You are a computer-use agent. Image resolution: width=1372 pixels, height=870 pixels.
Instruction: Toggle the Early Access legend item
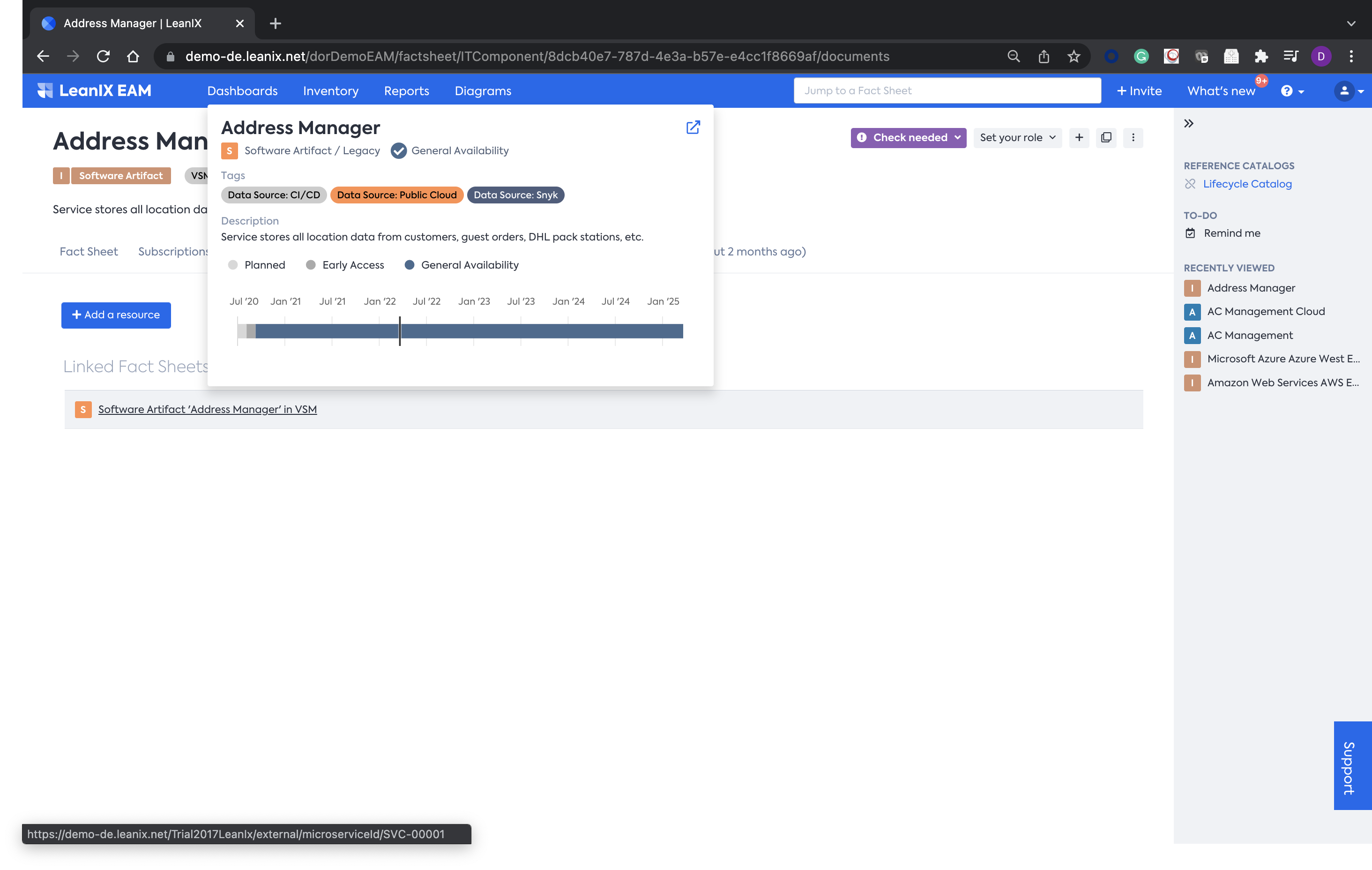tap(345, 265)
